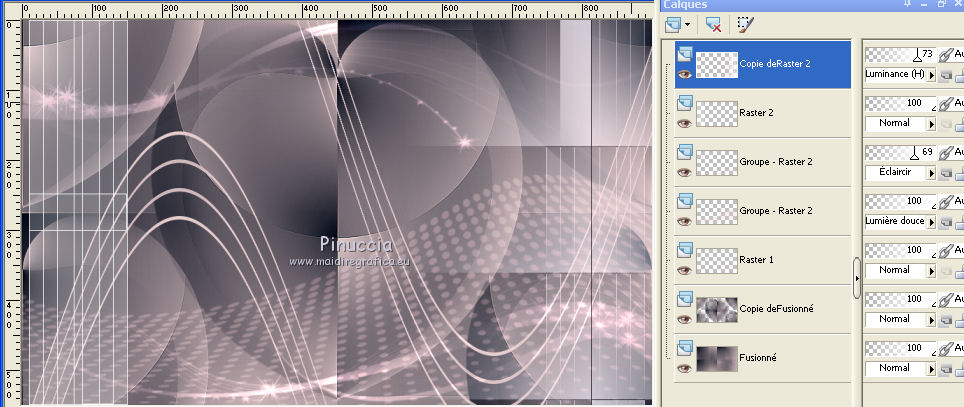Click the layer type icon of the Lumière douce group layer
The image size is (964, 407).
[x=685, y=201]
